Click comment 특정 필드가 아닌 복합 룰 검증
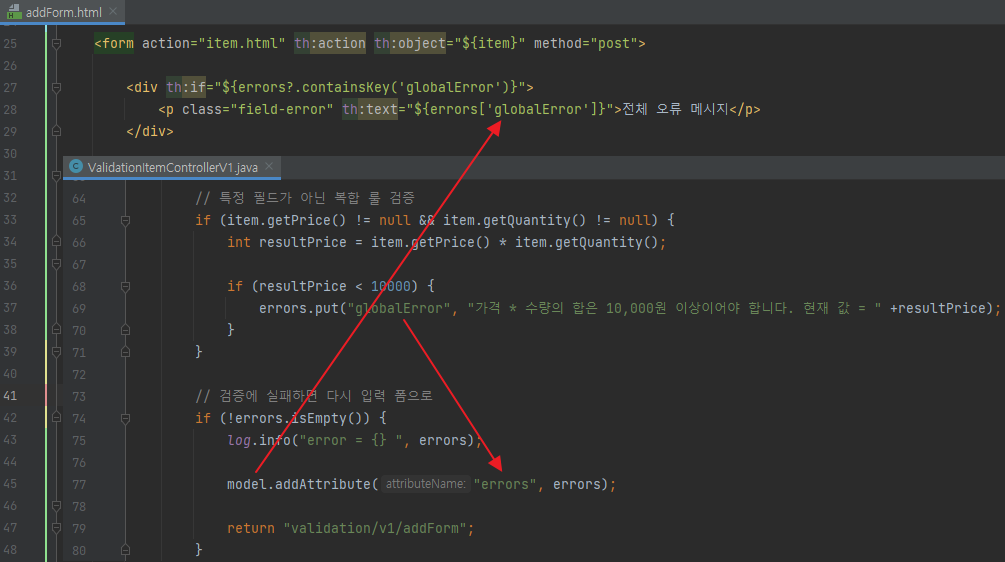 (305, 198)
